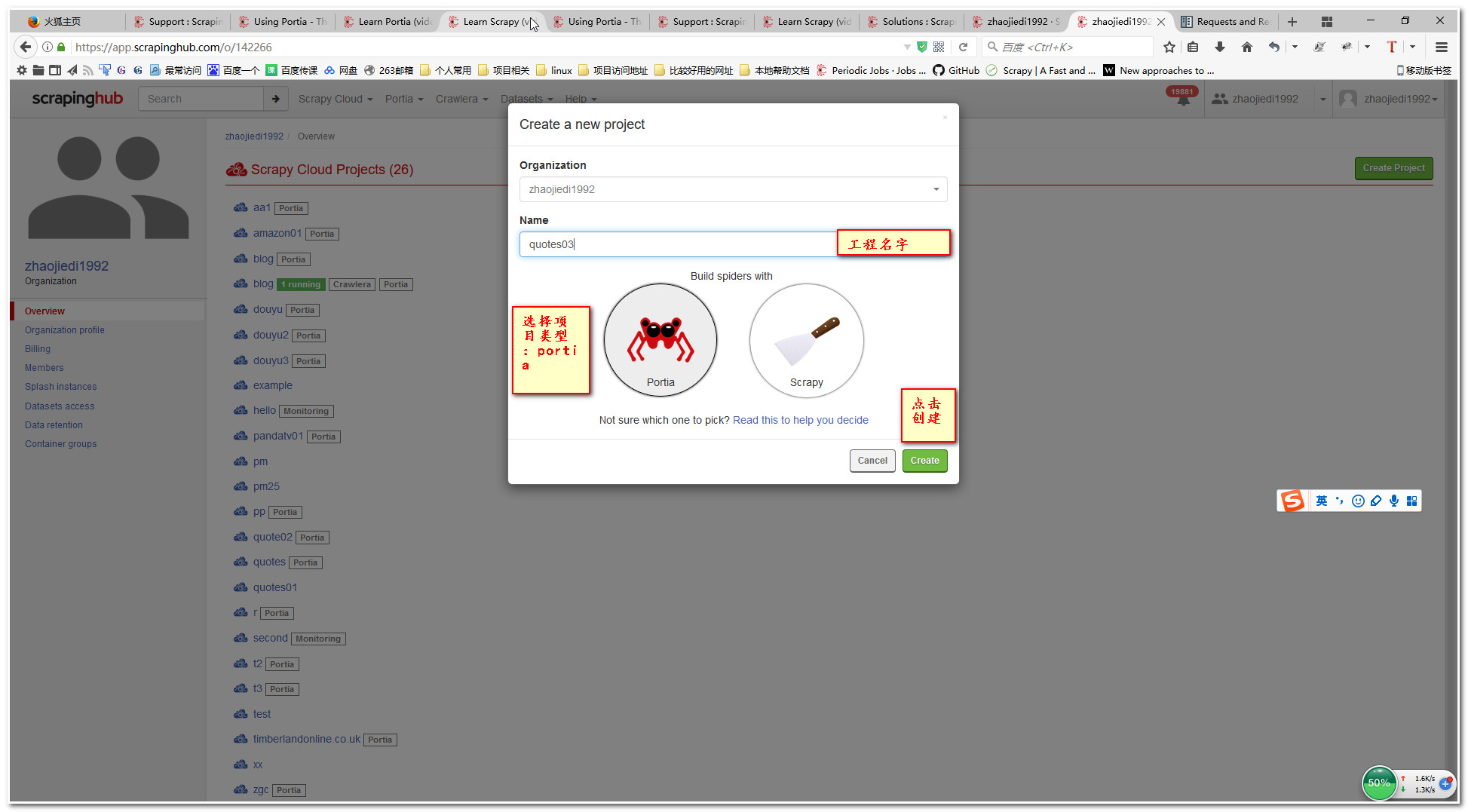The height and width of the screenshot is (812, 1468).
Task: Show bookmarks list icon in toolbar
Action: 1193,47
